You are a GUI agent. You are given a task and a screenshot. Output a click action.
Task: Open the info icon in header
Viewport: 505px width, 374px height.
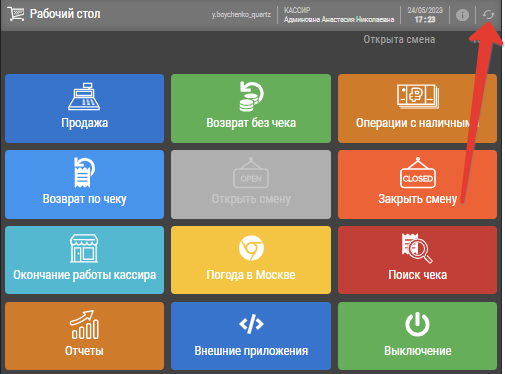click(462, 15)
